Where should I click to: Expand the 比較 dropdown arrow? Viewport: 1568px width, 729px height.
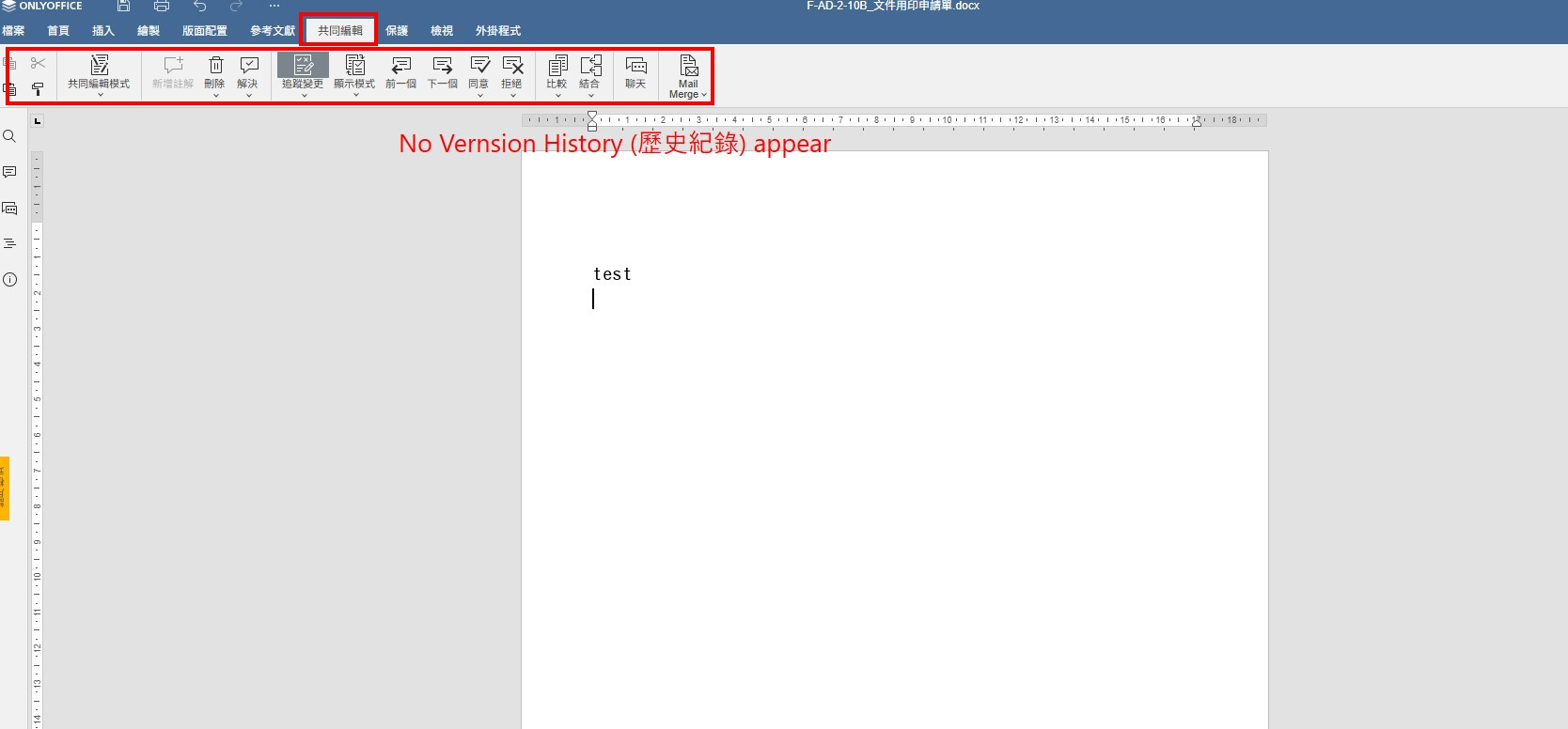[557, 95]
